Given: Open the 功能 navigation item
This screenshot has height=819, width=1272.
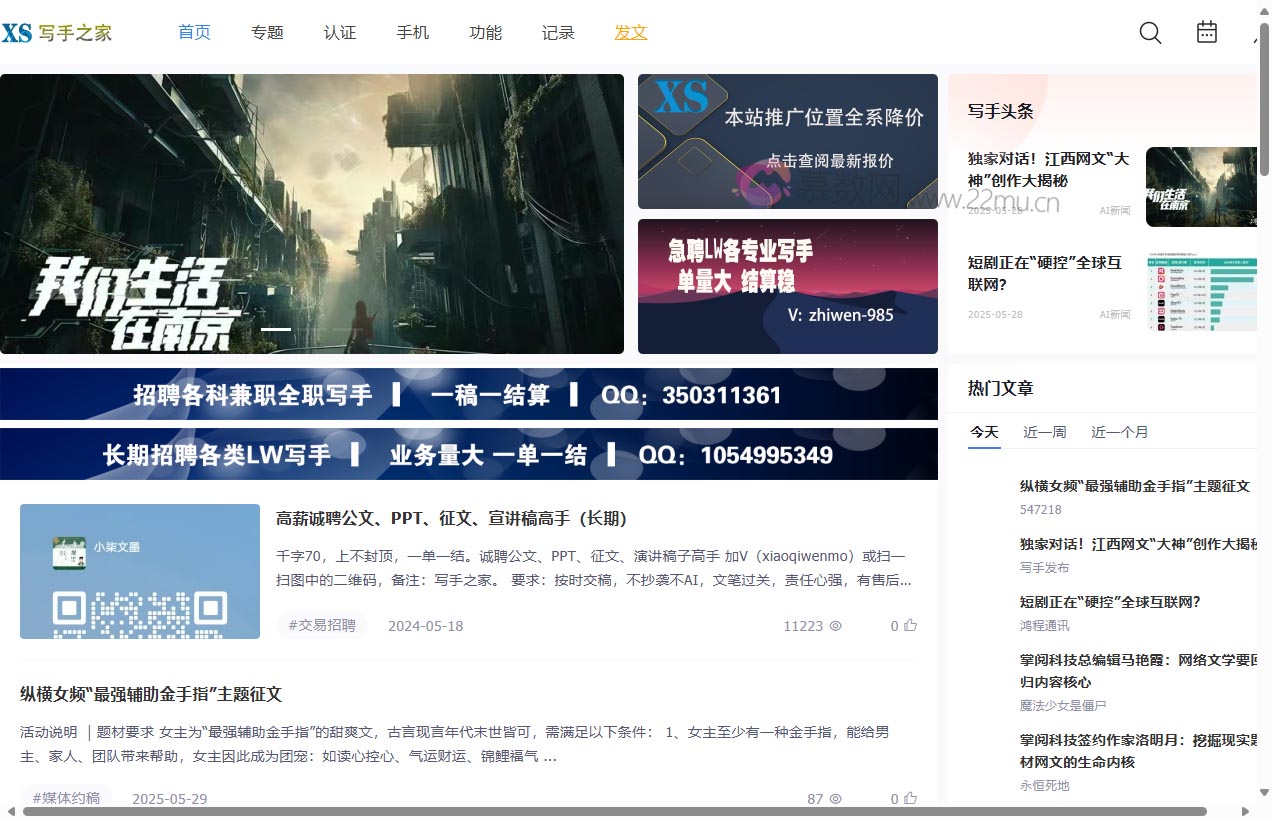Looking at the screenshot, I should pos(485,32).
